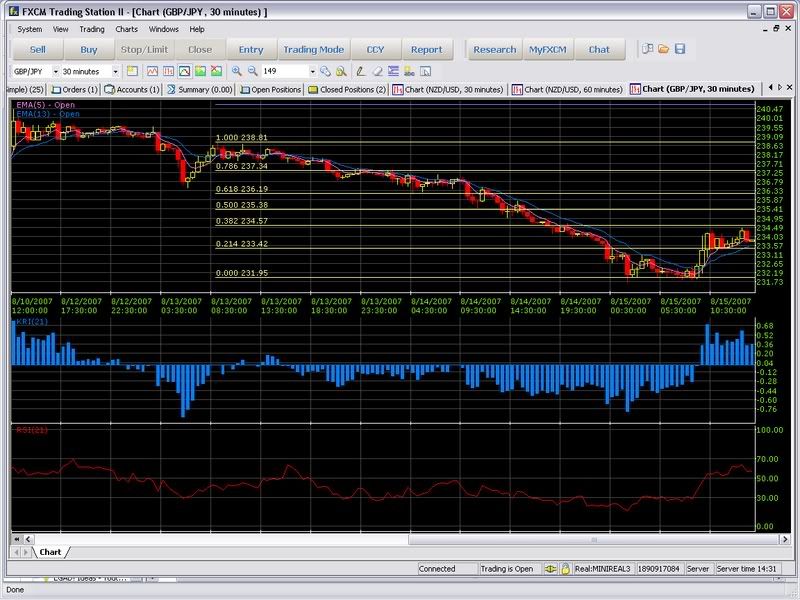The height and width of the screenshot is (600, 800).
Task: Switch to the Closed Positions (2) tab
Action: pyautogui.click(x=347, y=89)
